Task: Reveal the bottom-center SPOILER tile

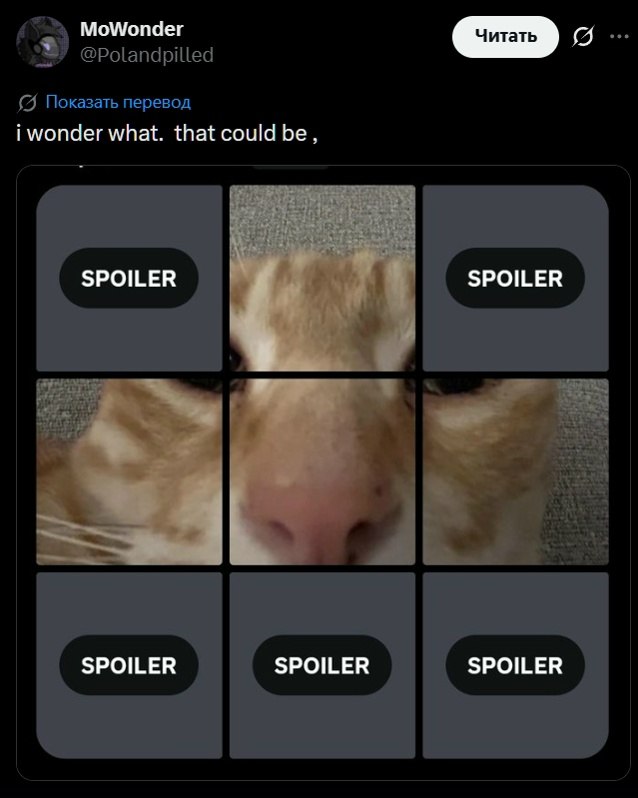Action: coord(322,665)
